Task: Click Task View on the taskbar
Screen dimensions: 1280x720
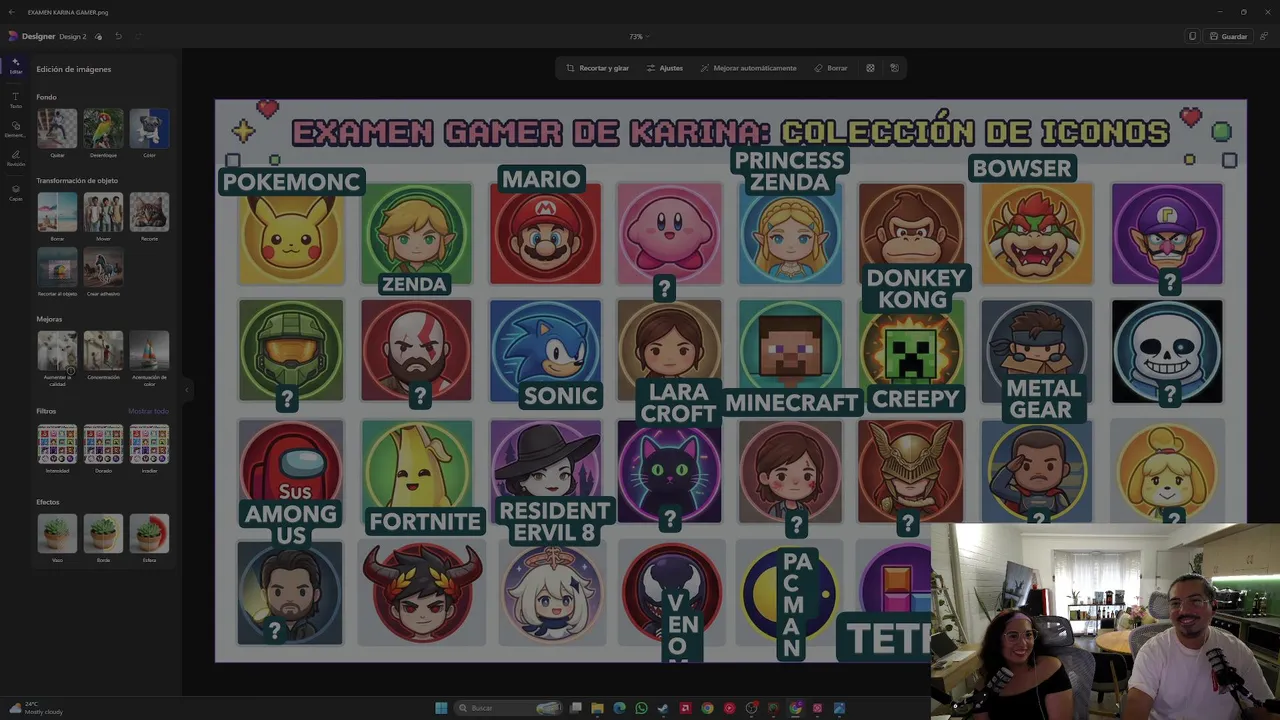Action: coord(575,708)
